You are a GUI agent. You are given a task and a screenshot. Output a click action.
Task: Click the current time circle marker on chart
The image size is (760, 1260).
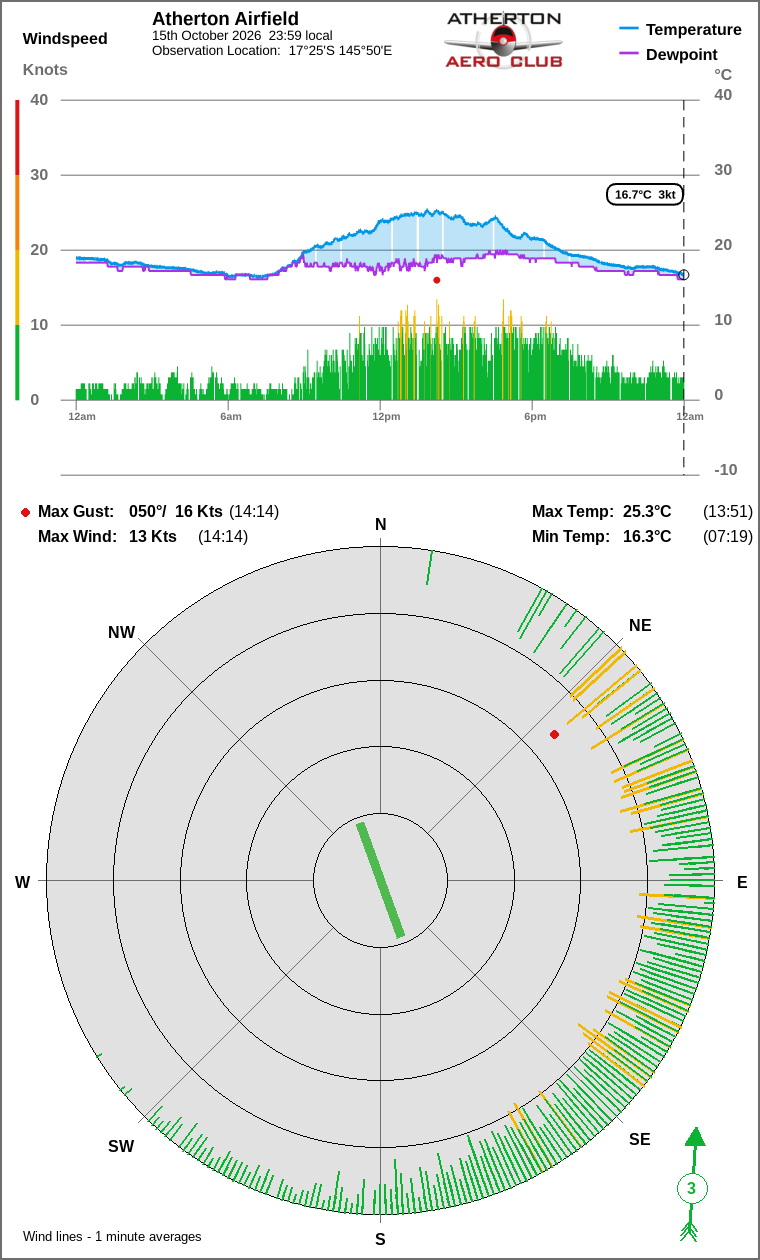[x=684, y=275]
